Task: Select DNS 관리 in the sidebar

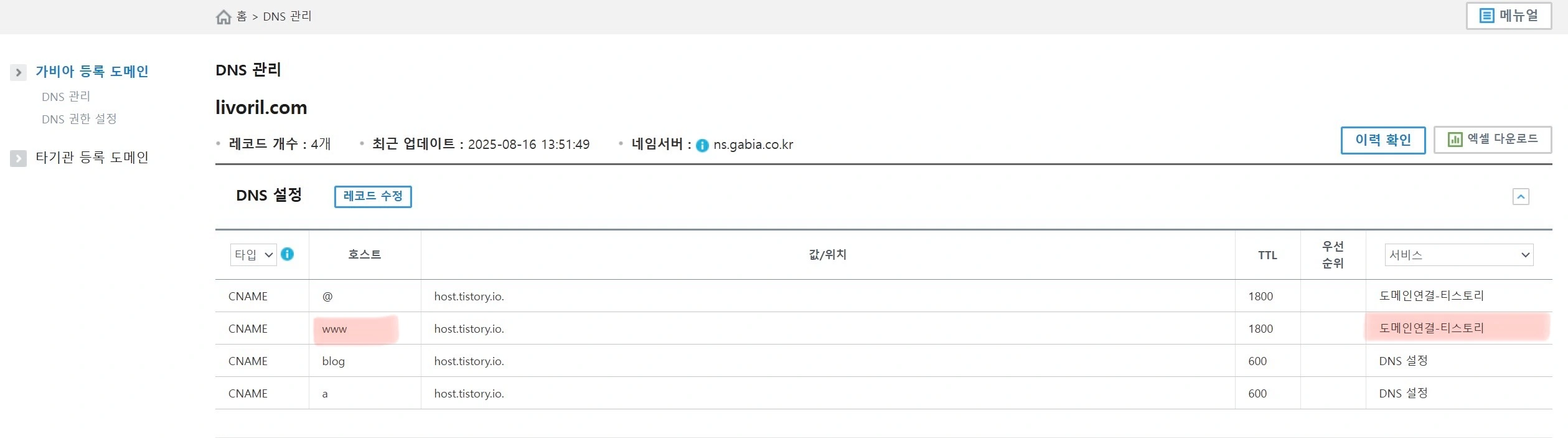Action: pos(65,96)
